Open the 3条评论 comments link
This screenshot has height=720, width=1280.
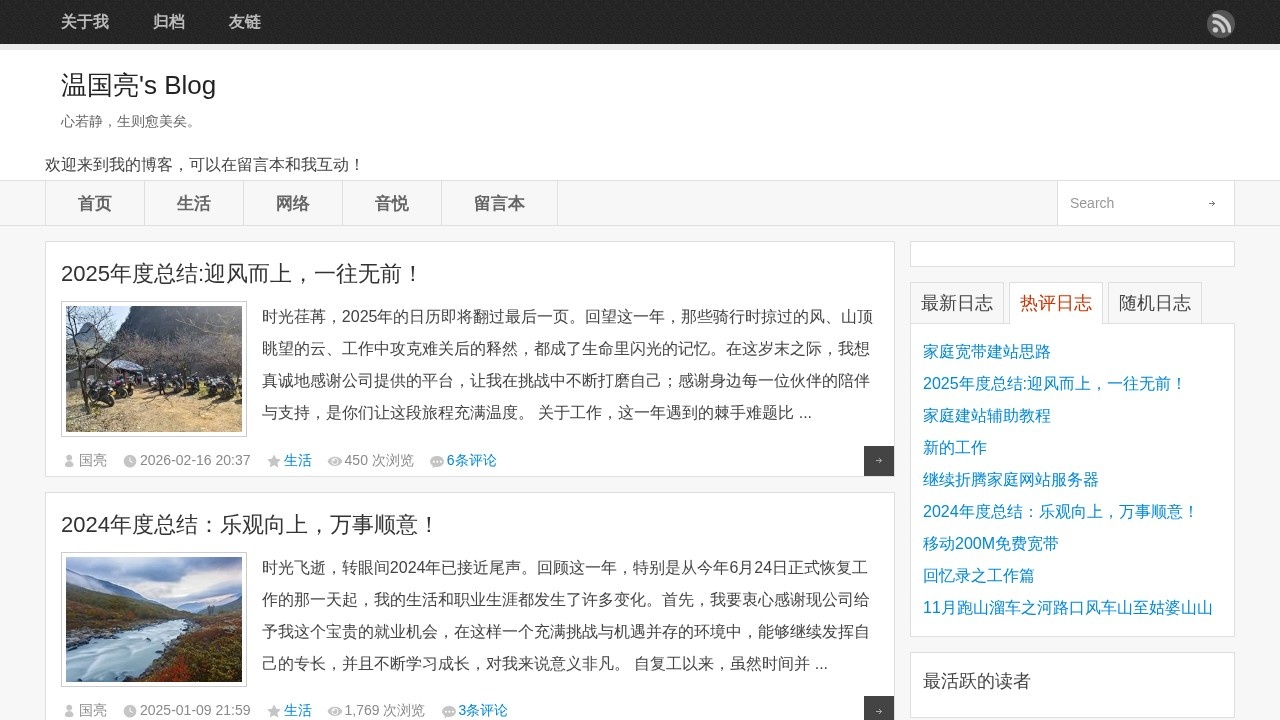tap(483, 711)
